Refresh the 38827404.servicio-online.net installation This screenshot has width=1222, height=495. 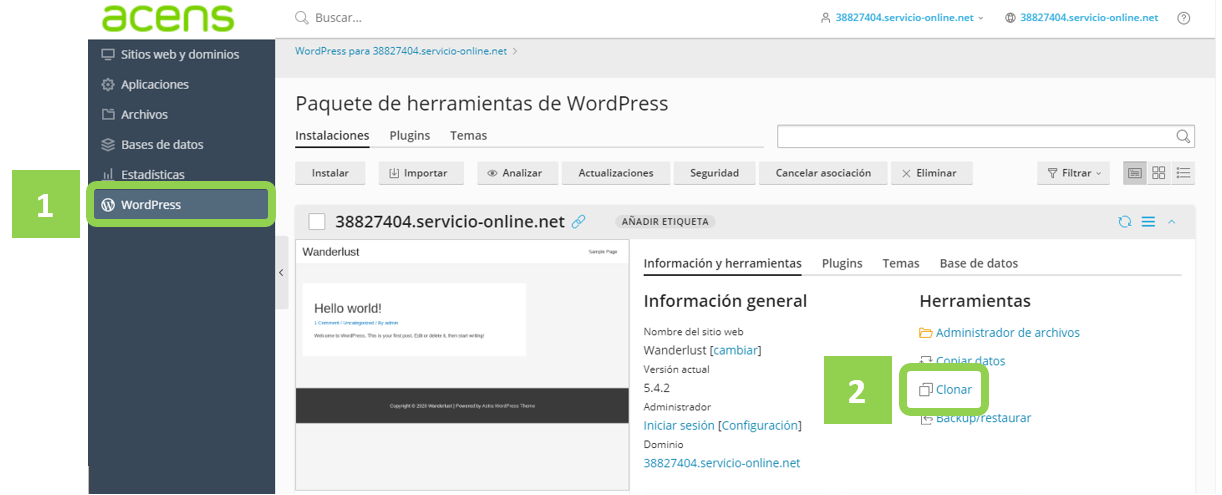pyautogui.click(x=1125, y=222)
